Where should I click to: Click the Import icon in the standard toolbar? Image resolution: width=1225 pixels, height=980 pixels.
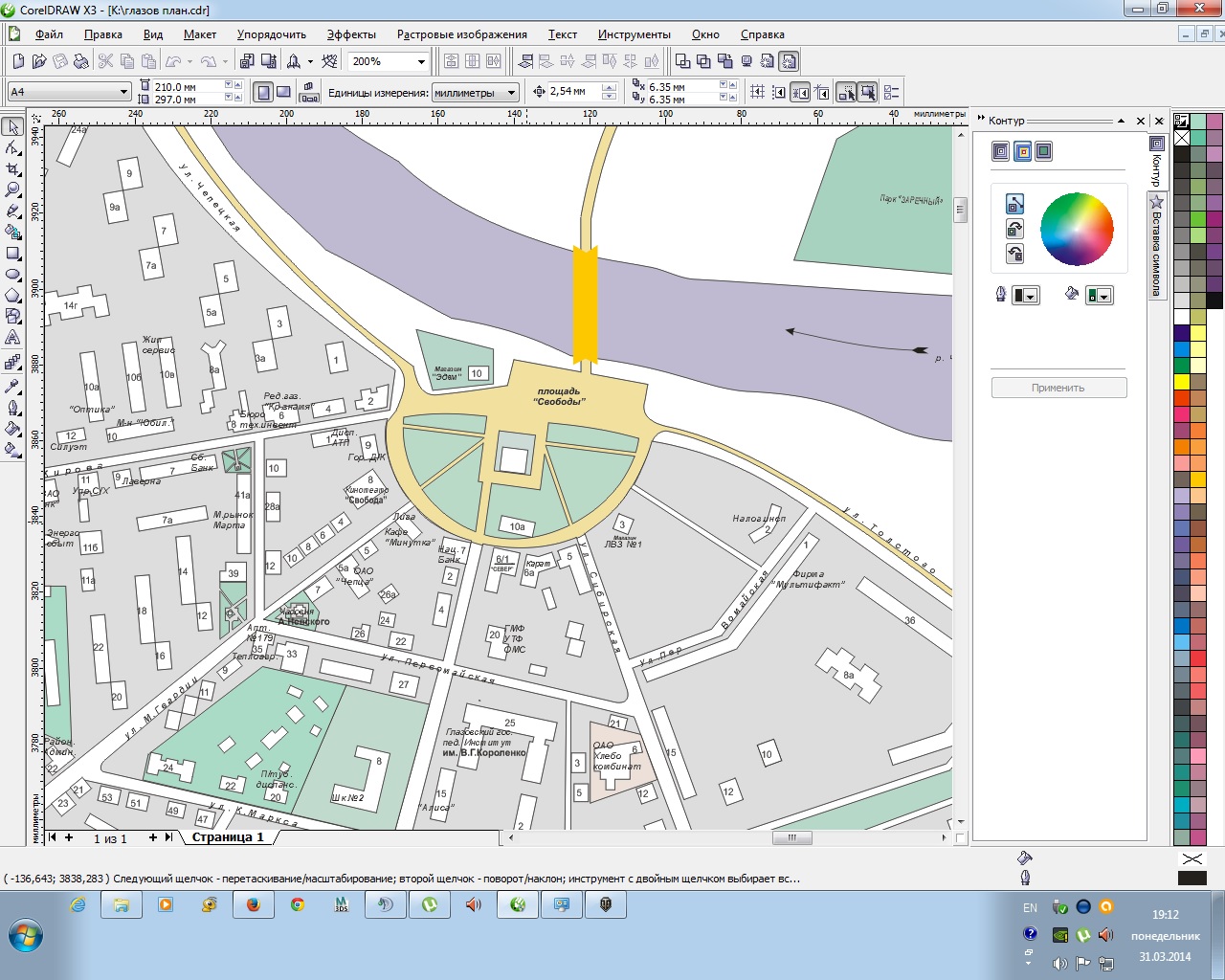click(247, 61)
